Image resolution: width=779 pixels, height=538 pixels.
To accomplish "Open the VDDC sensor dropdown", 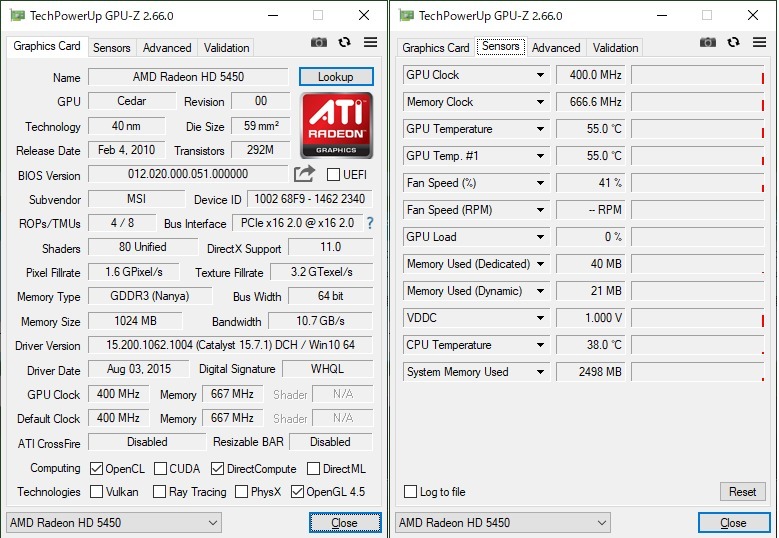I will click(x=540, y=318).
